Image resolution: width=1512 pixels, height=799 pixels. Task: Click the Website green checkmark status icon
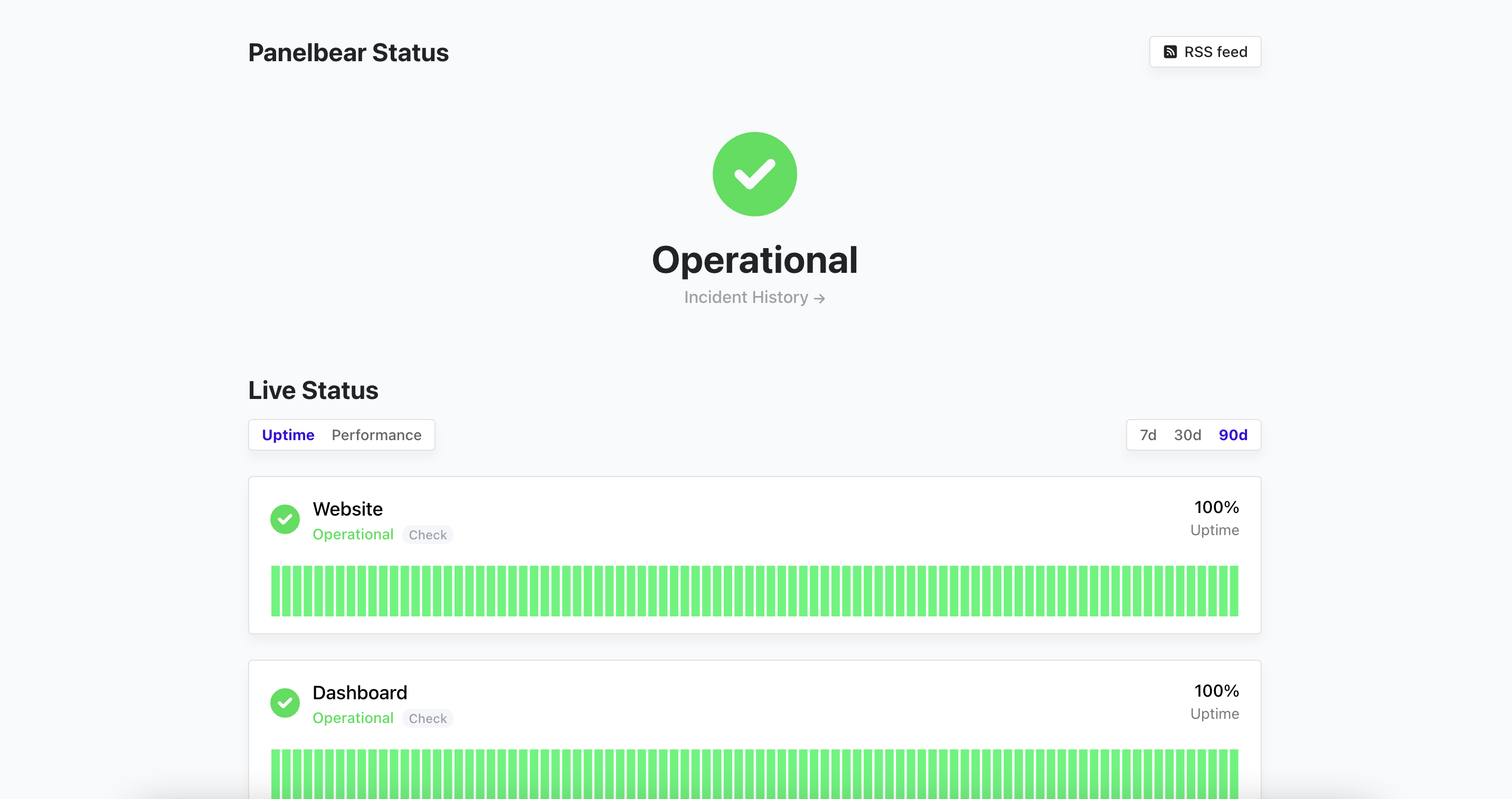pyautogui.click(x=285, y=519)
